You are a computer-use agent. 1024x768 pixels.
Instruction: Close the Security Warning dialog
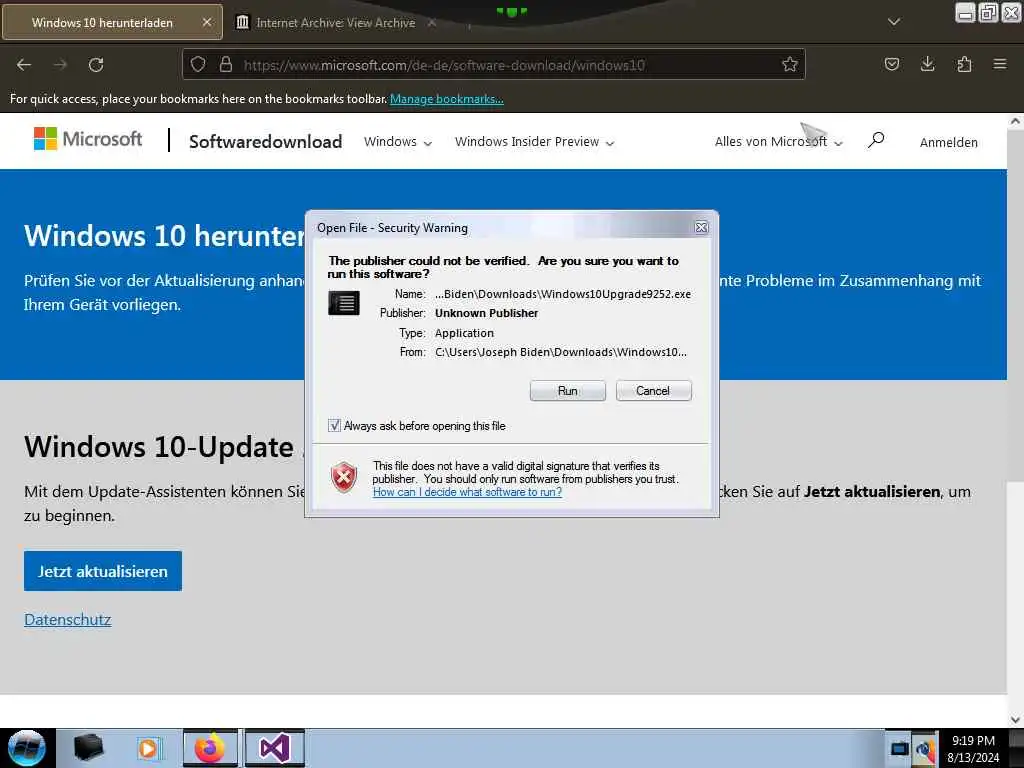[701, 227]
